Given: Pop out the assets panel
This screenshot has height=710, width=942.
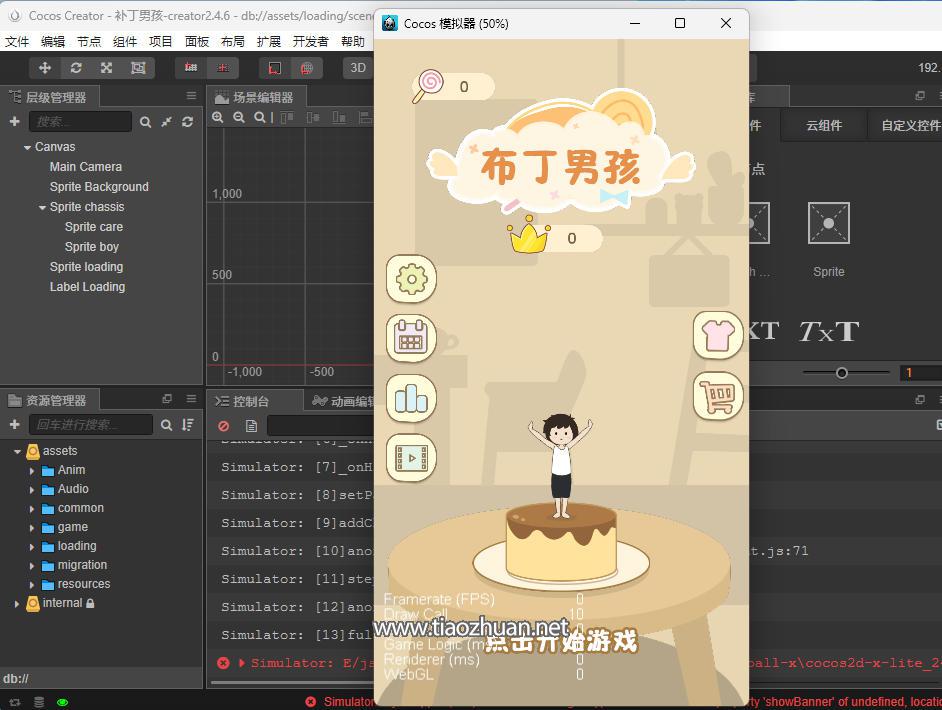Looking at the screenshot, I should tap(167, 398).
